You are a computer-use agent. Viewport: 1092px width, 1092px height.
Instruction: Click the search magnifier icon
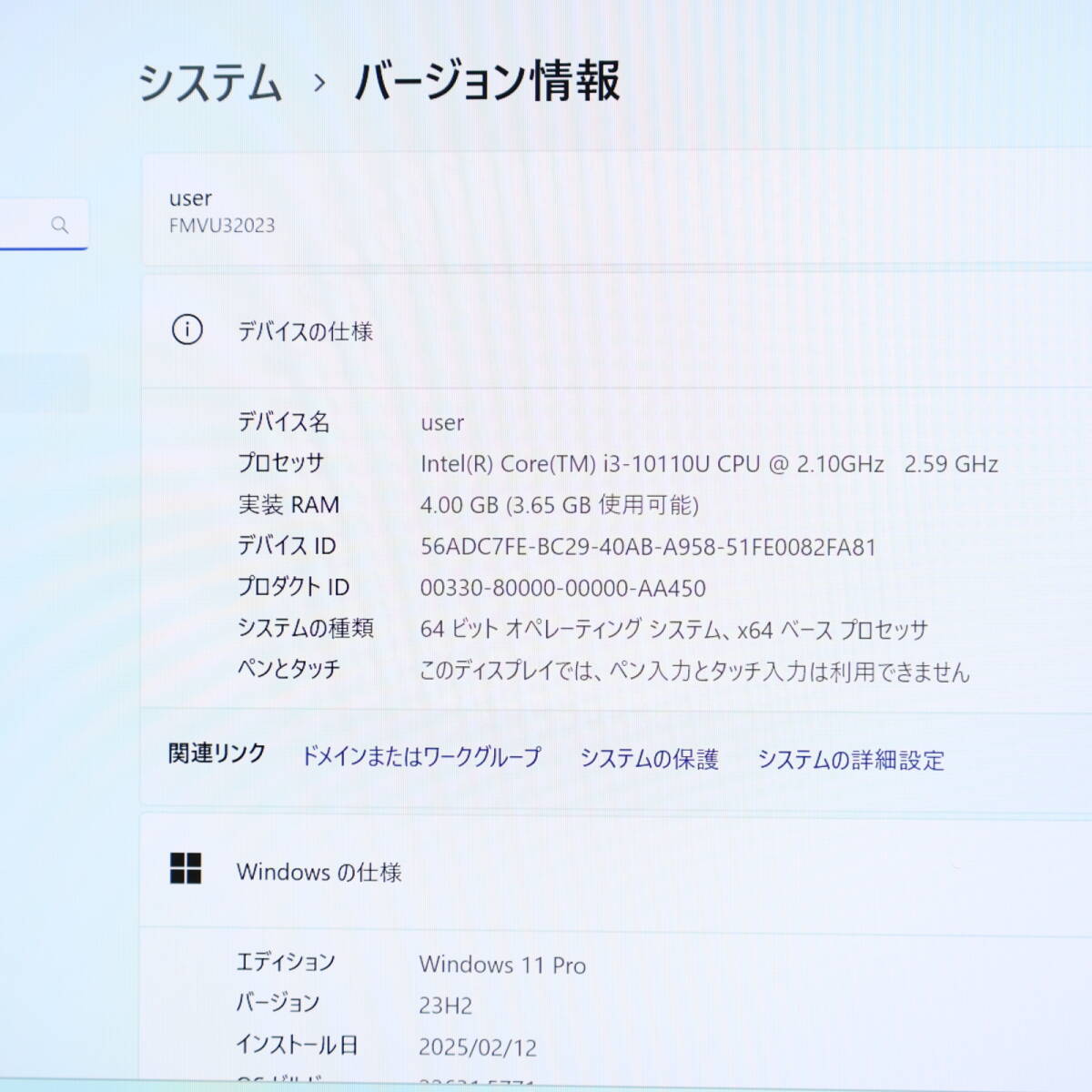click(x=60, y=225)
